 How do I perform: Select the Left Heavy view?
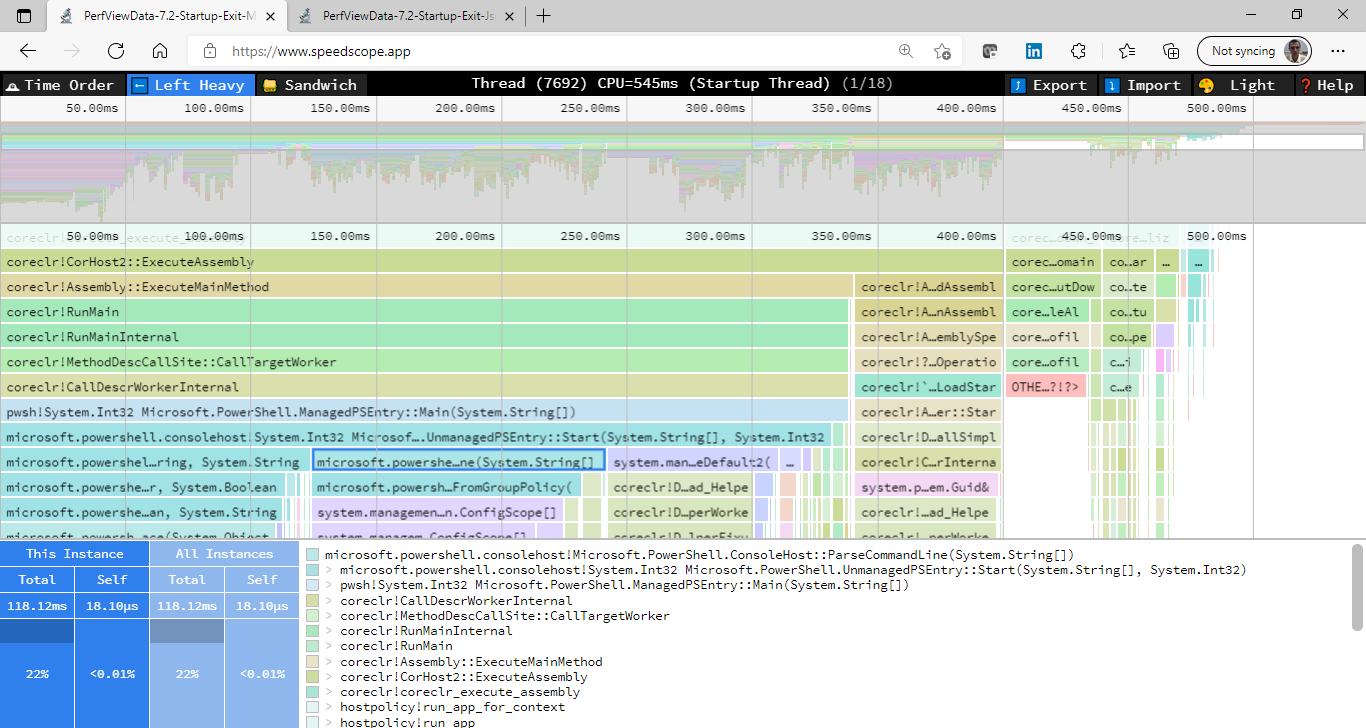[x=191, y=85]
